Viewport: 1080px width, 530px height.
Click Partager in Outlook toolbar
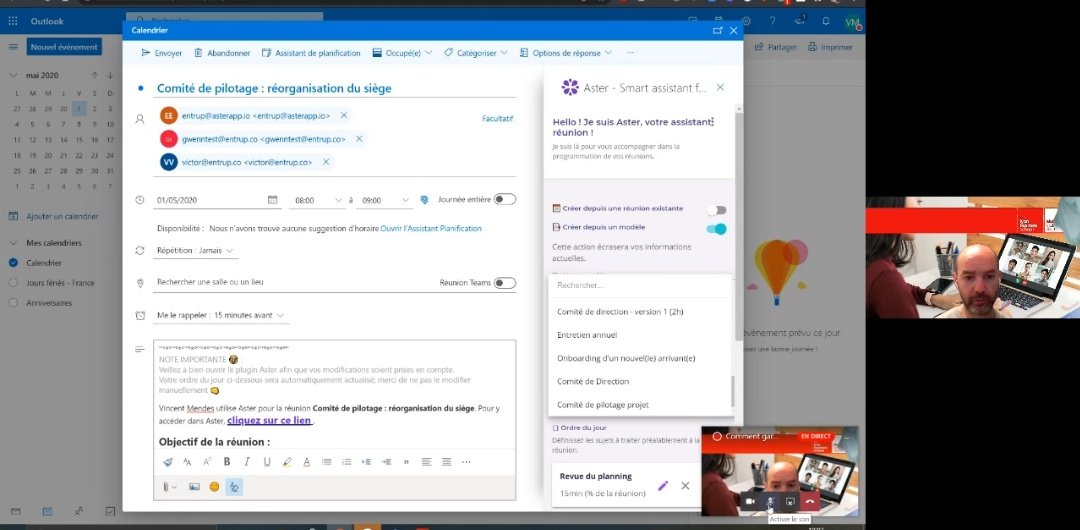point(776,47)
